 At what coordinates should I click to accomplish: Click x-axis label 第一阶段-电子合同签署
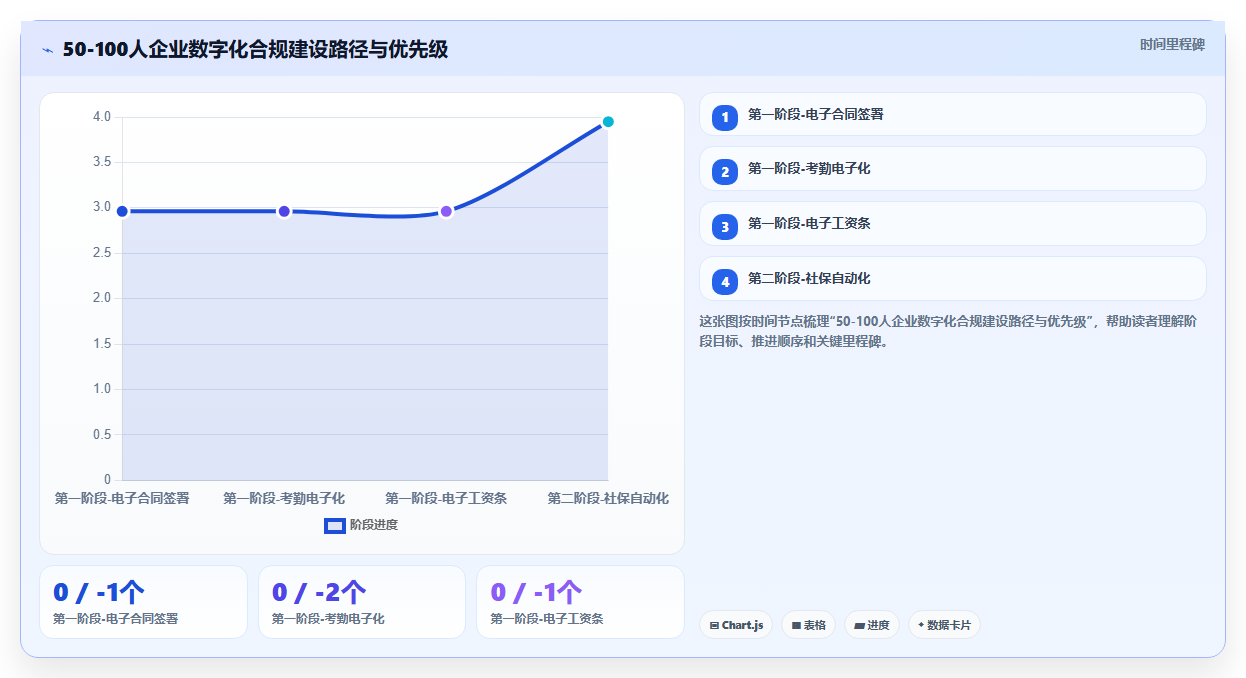tap(122, 498)
